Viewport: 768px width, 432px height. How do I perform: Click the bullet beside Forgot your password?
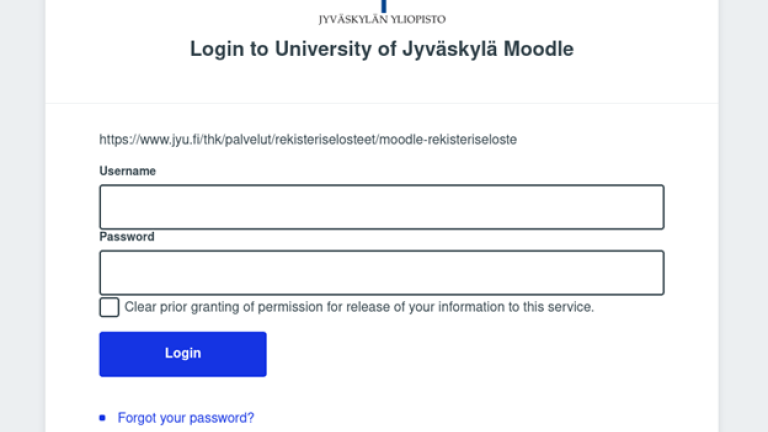click(102, 418)
